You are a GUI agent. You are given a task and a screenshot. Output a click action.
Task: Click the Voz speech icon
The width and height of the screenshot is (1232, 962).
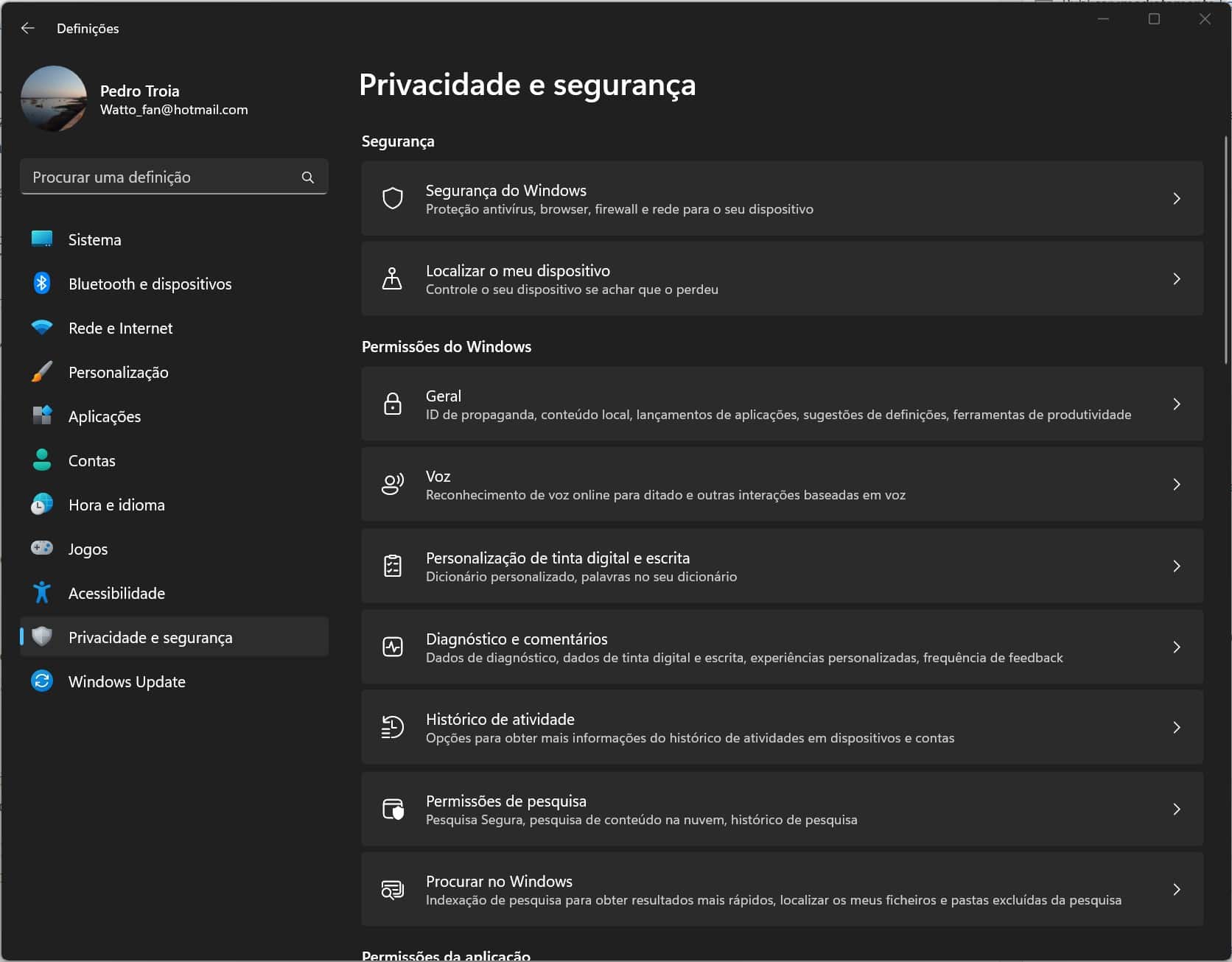[393, 484]
